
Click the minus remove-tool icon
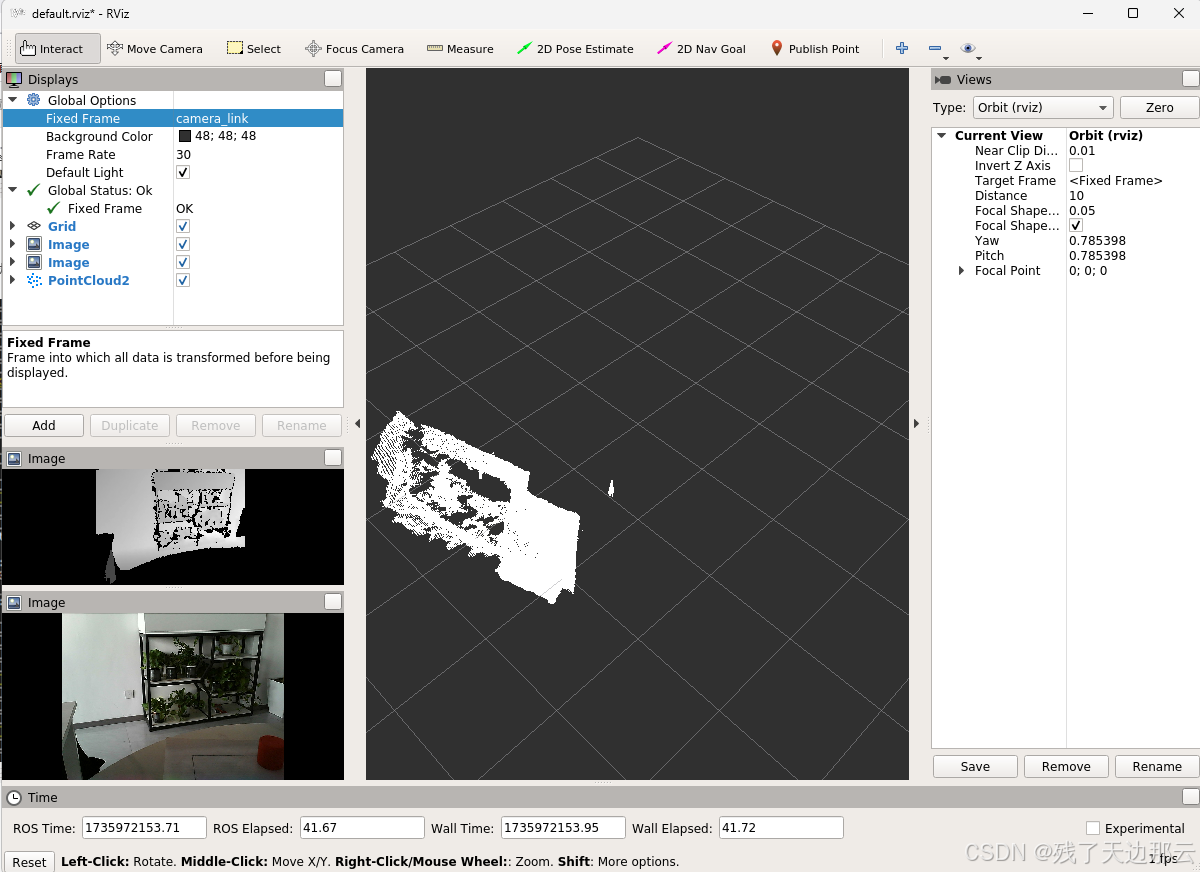click(935, 48)
